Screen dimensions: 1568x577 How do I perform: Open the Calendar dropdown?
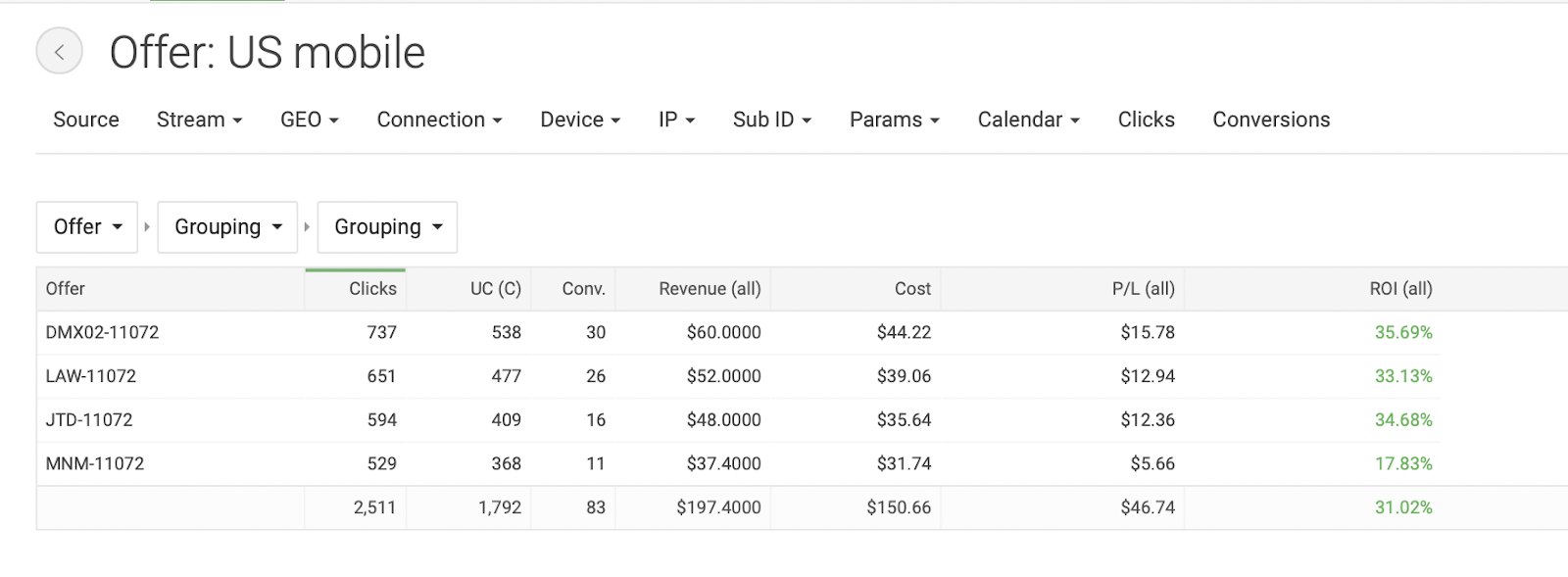click(x=1028, y=120)
